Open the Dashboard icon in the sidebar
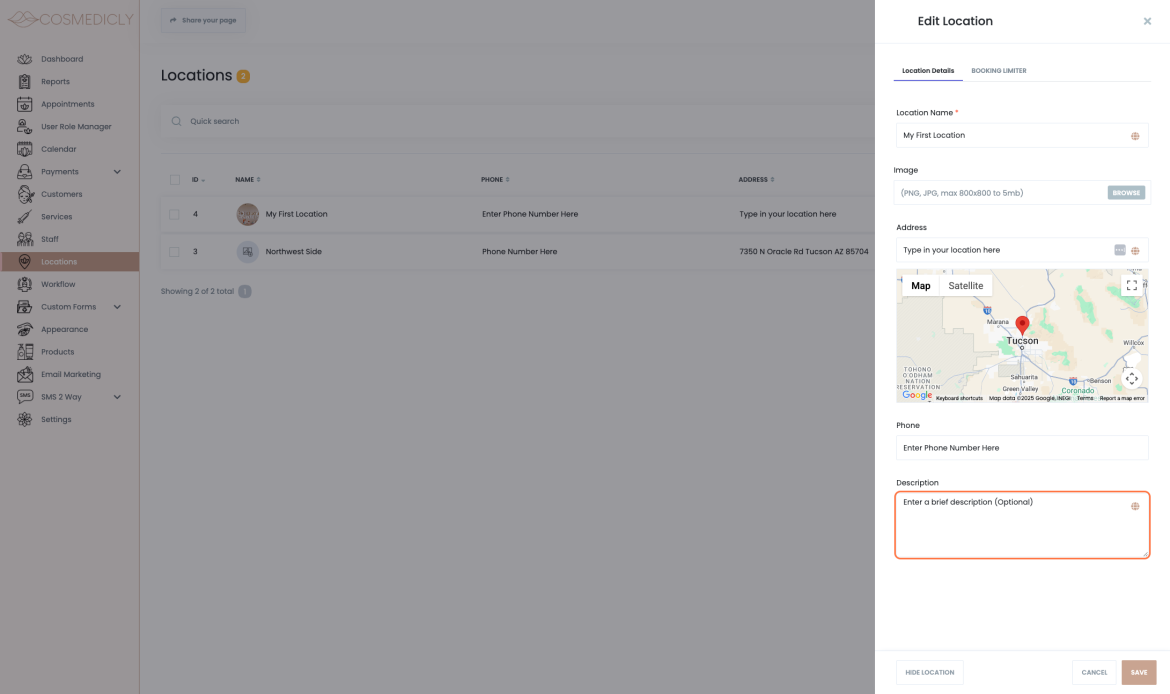Image resolution: width=1170 pixels, height=694 pixels. pos(25,59)
